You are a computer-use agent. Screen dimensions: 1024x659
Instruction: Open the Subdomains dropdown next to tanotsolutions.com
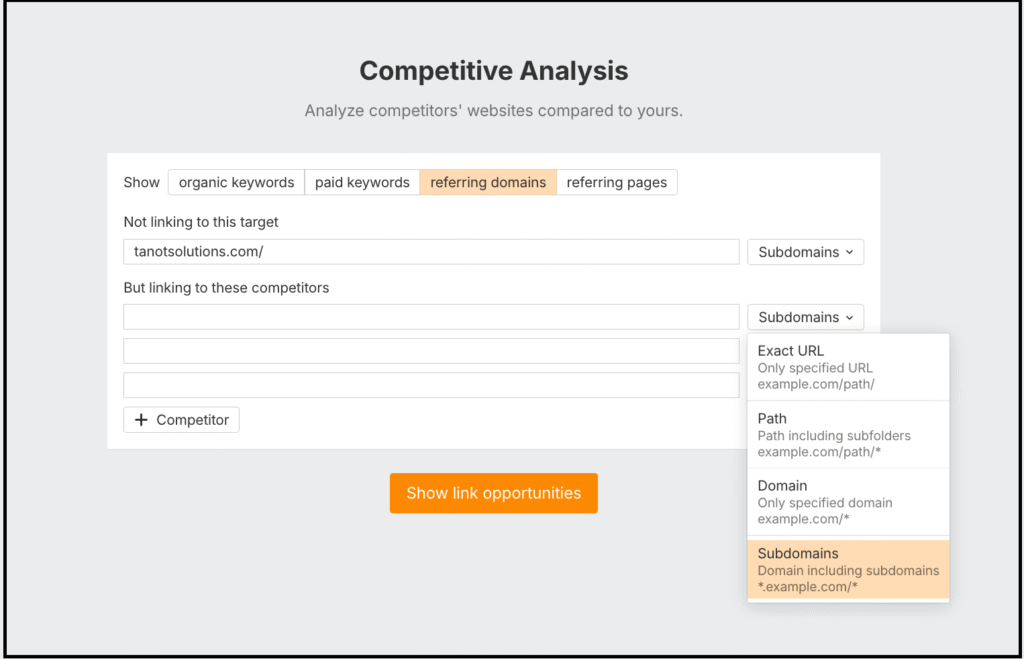[x=805, y=252]
